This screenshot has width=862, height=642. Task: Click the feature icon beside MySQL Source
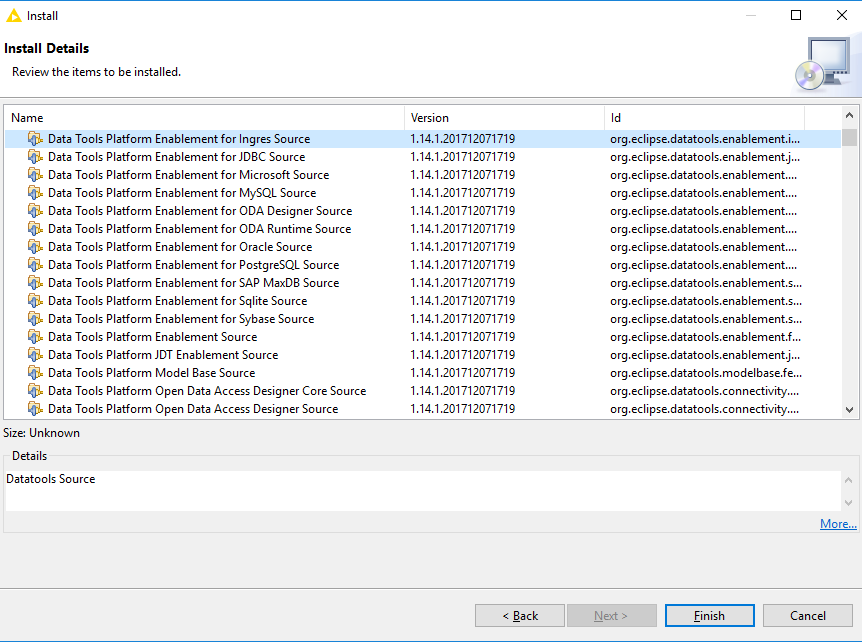(35, 193)
